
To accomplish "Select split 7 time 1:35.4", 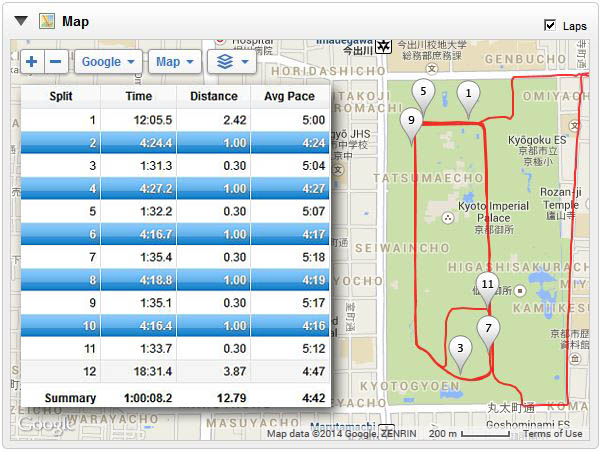I will pyautogui.click(x=156, y=257).
